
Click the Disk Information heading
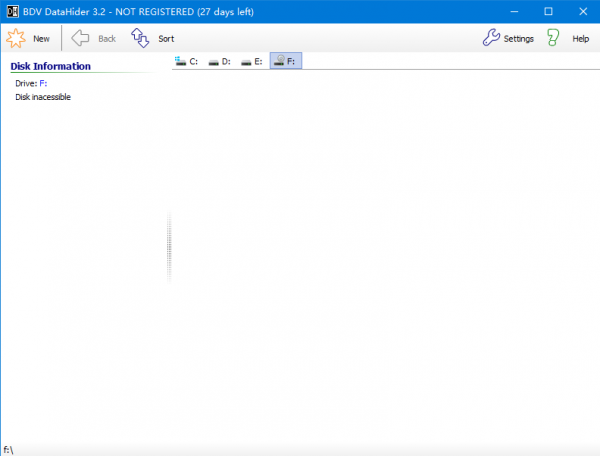51,66
